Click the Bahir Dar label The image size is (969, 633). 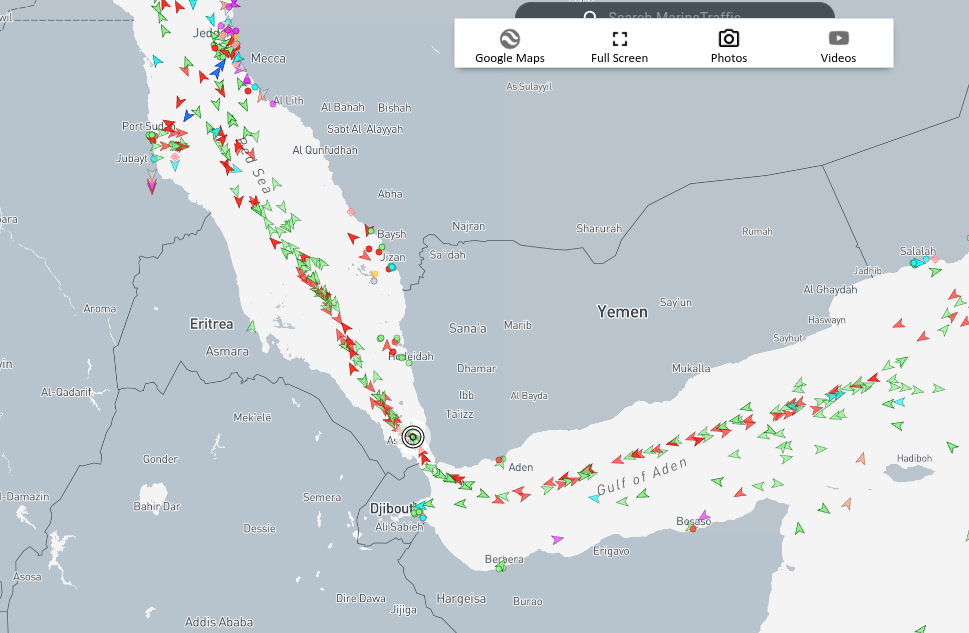pyautogui.click(x=157, y=506)
